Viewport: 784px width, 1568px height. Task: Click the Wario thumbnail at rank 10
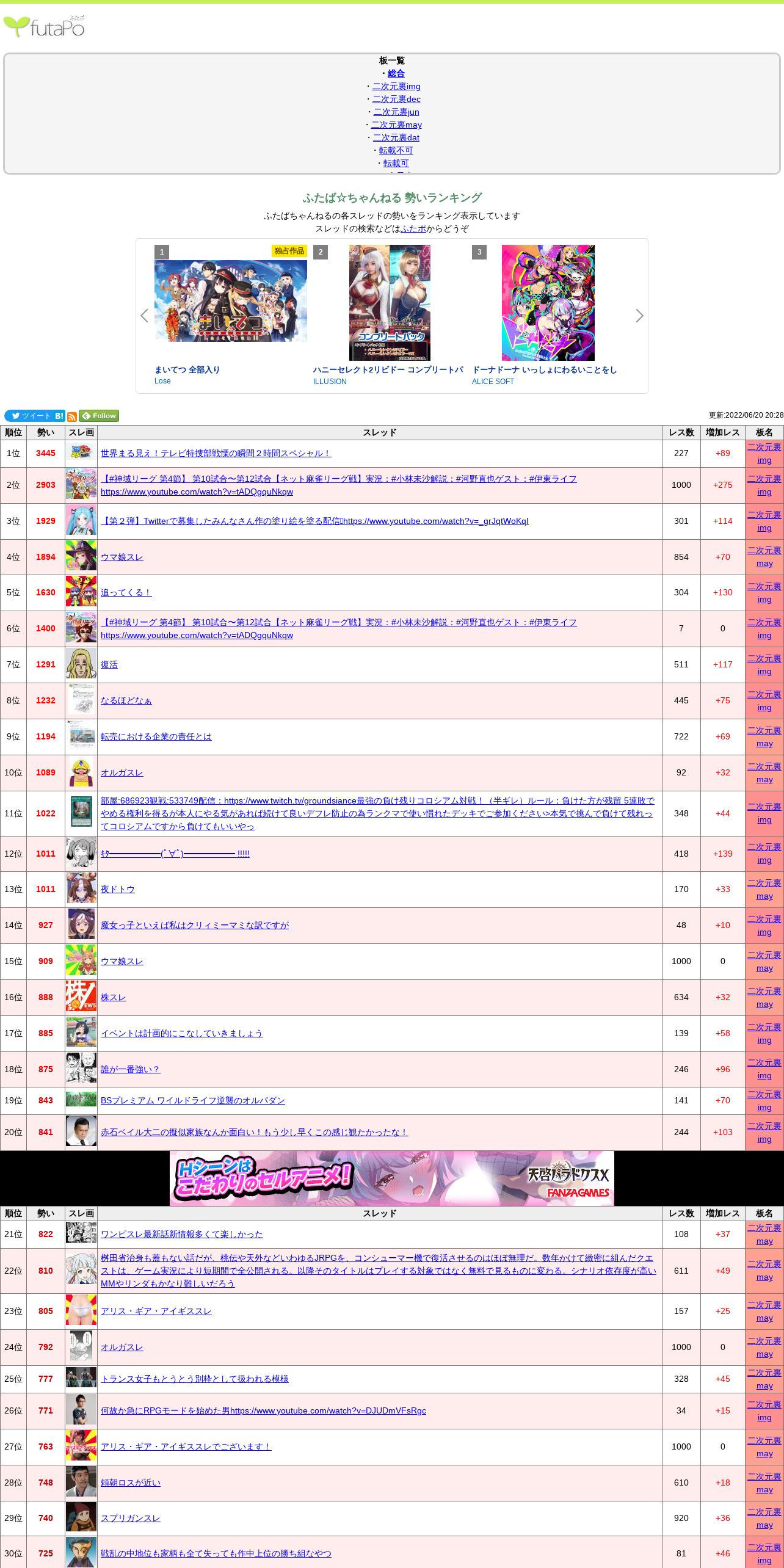(81, 772)
